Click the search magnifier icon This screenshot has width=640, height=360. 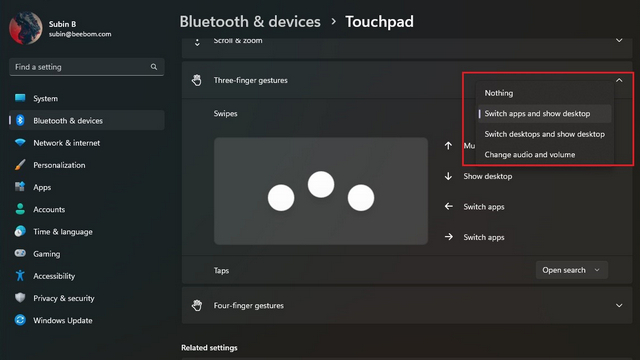154,67
